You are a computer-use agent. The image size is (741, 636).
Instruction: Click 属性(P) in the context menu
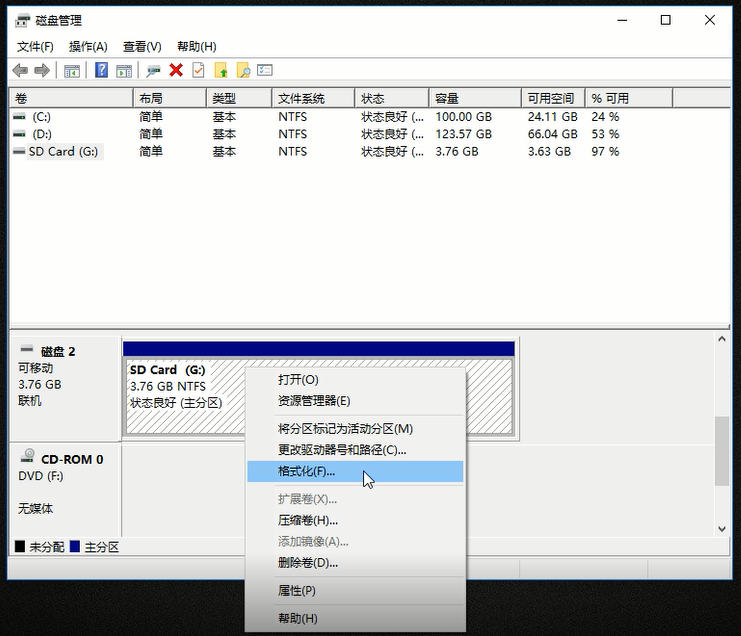[297, 591]
